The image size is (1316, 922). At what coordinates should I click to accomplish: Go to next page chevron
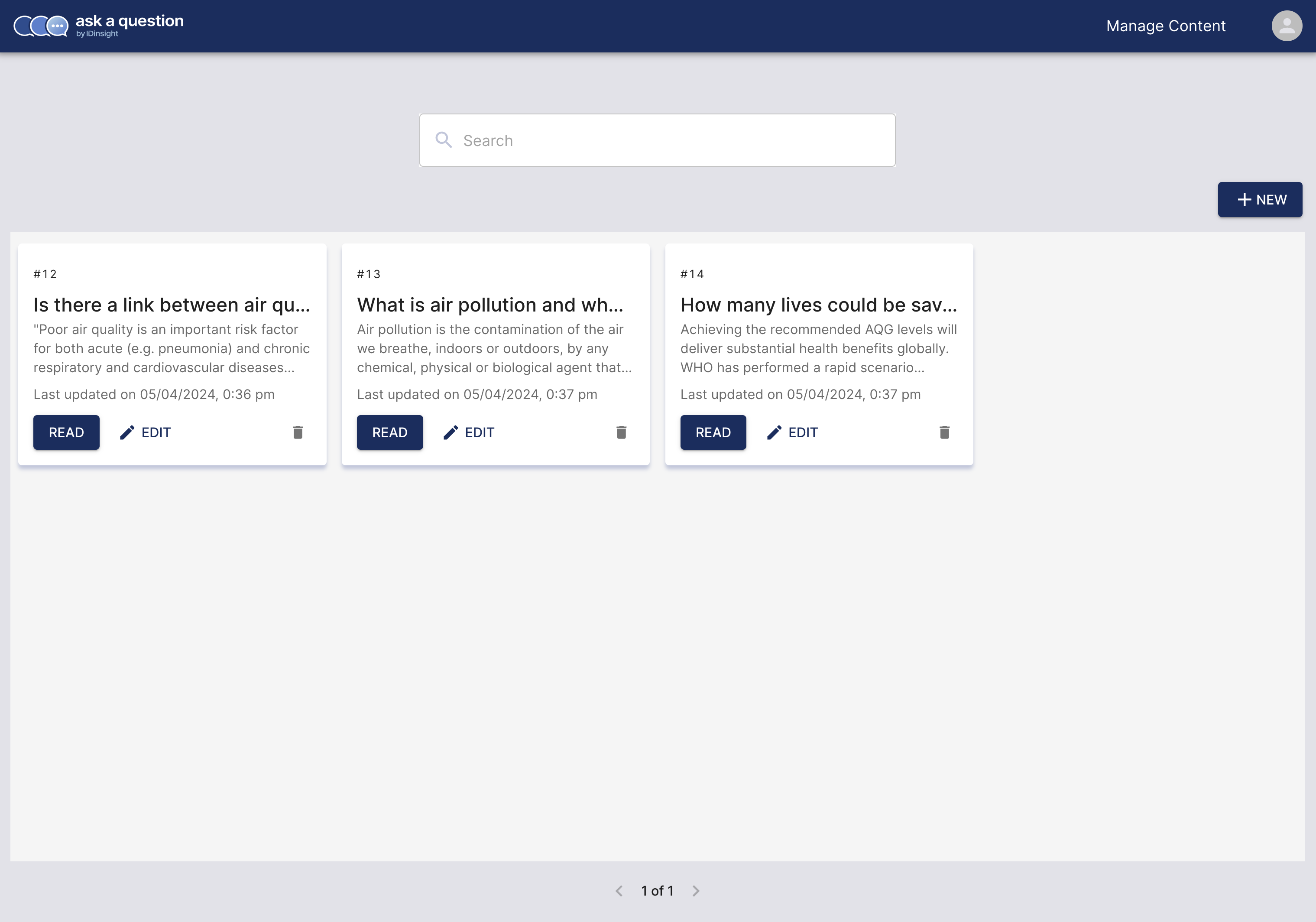695,890
